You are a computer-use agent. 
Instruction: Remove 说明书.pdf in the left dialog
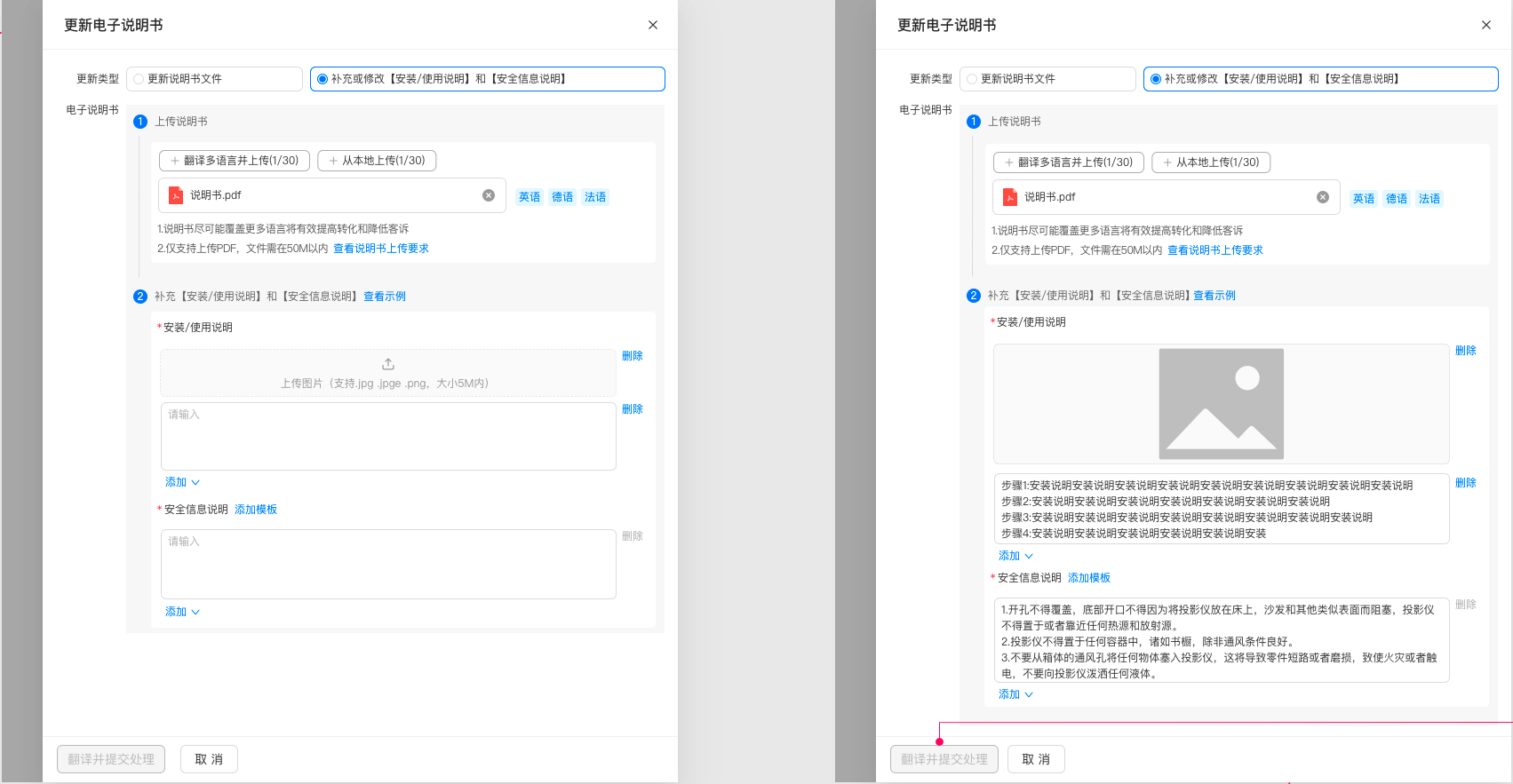pyautogui.click(x=489, y=195)
